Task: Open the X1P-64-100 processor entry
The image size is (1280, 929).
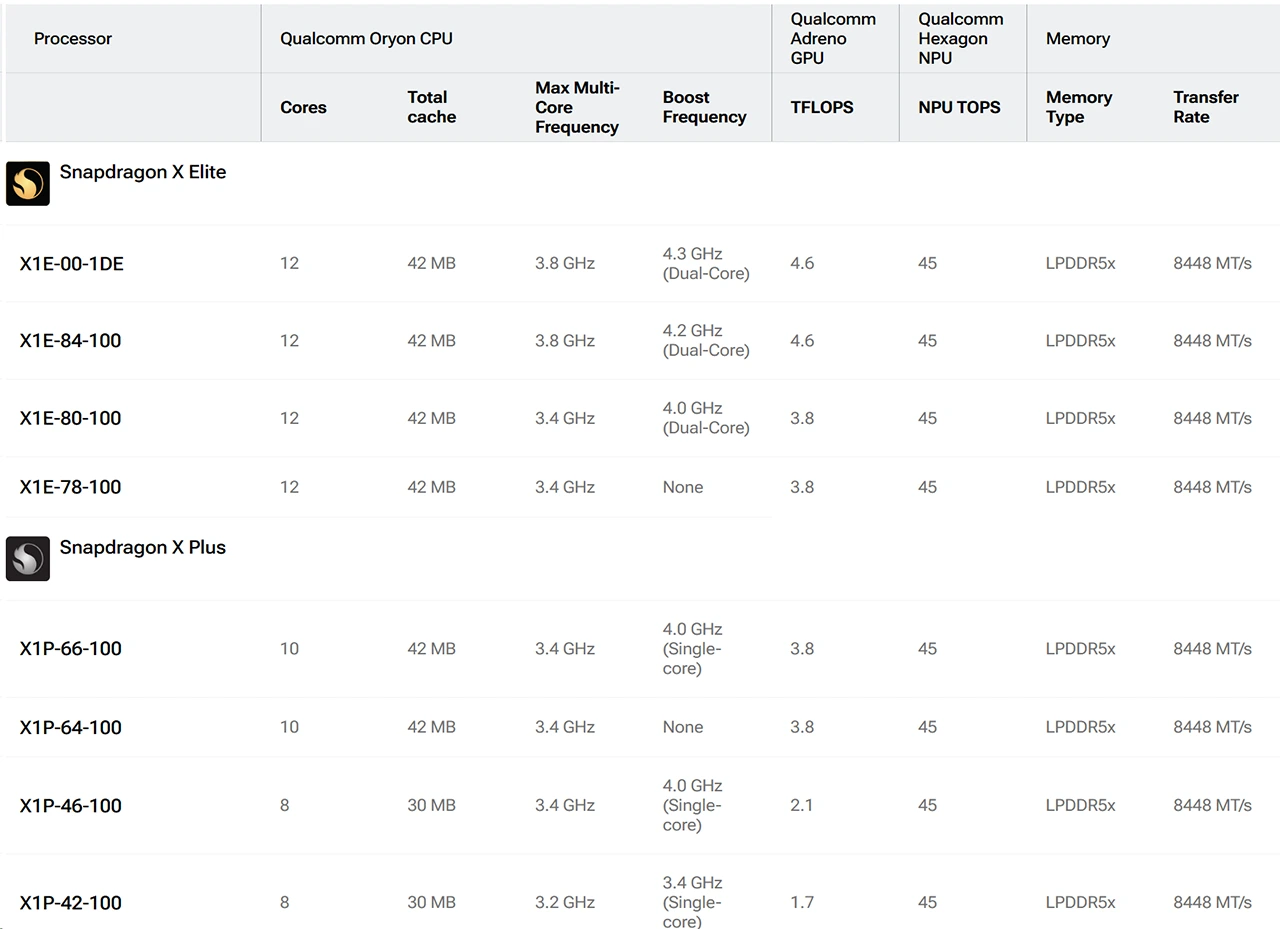Action: click(x=70, y=727)
